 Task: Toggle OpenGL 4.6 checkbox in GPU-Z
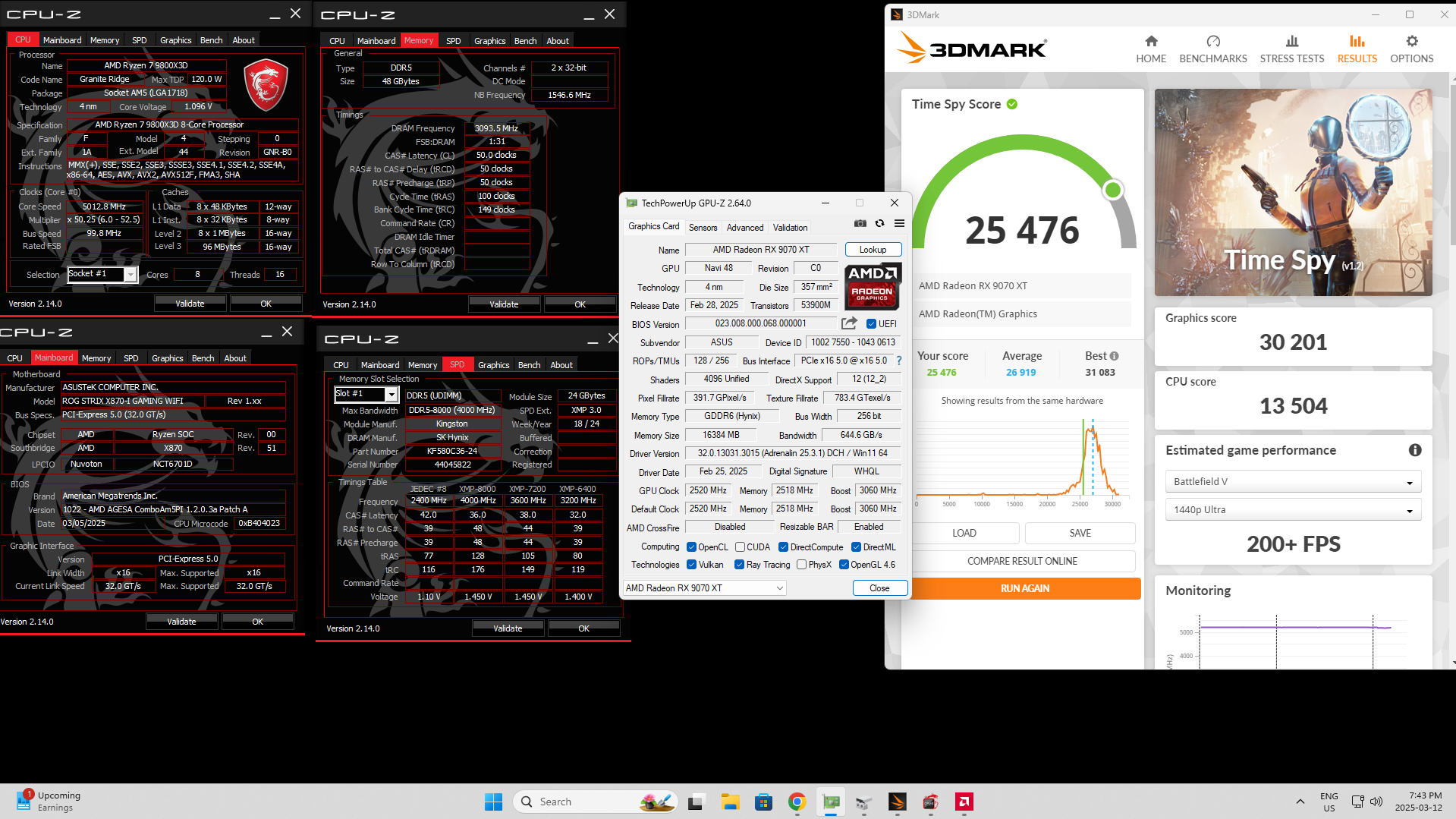pos(844,564)
